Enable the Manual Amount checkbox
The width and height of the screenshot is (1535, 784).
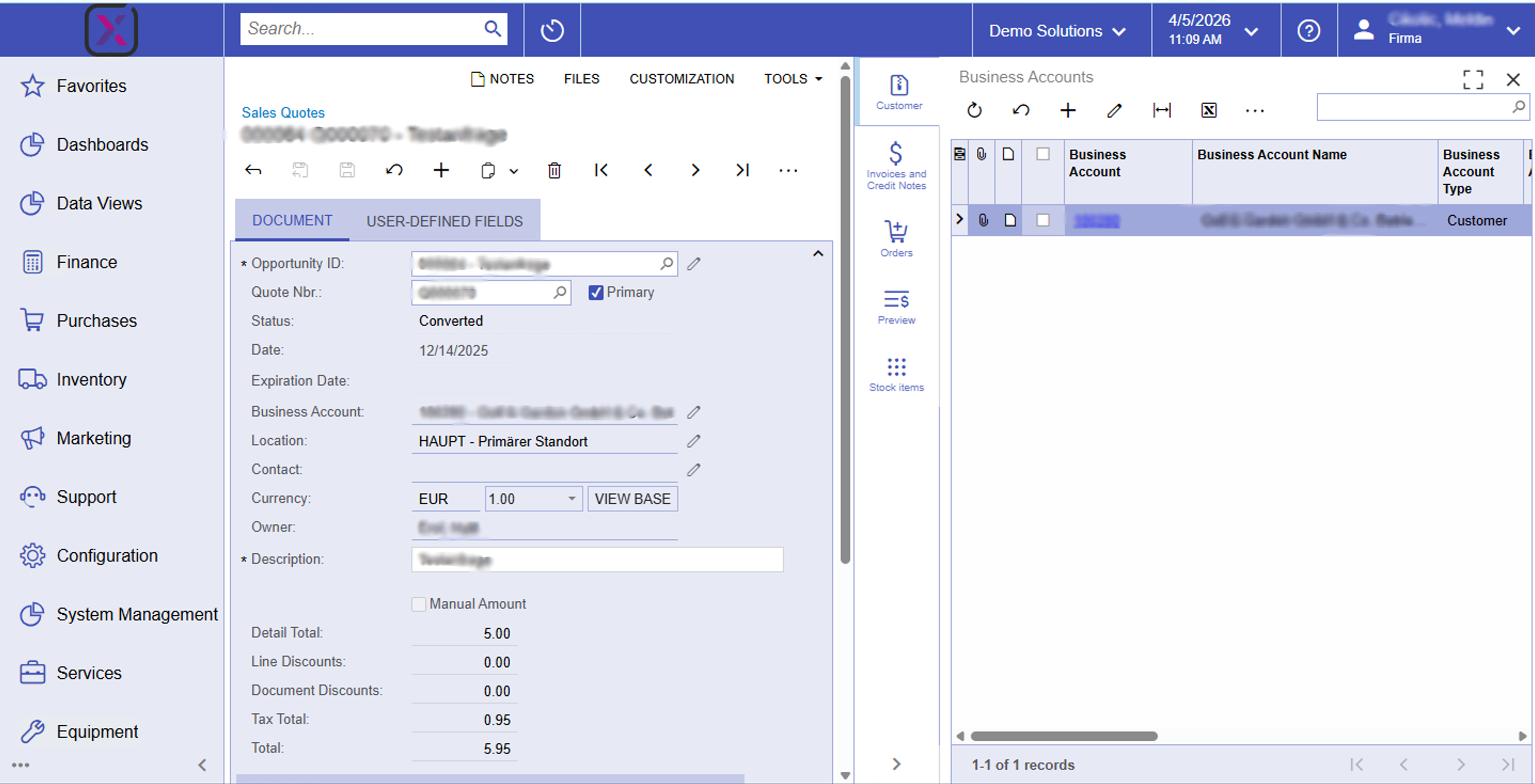418,603
